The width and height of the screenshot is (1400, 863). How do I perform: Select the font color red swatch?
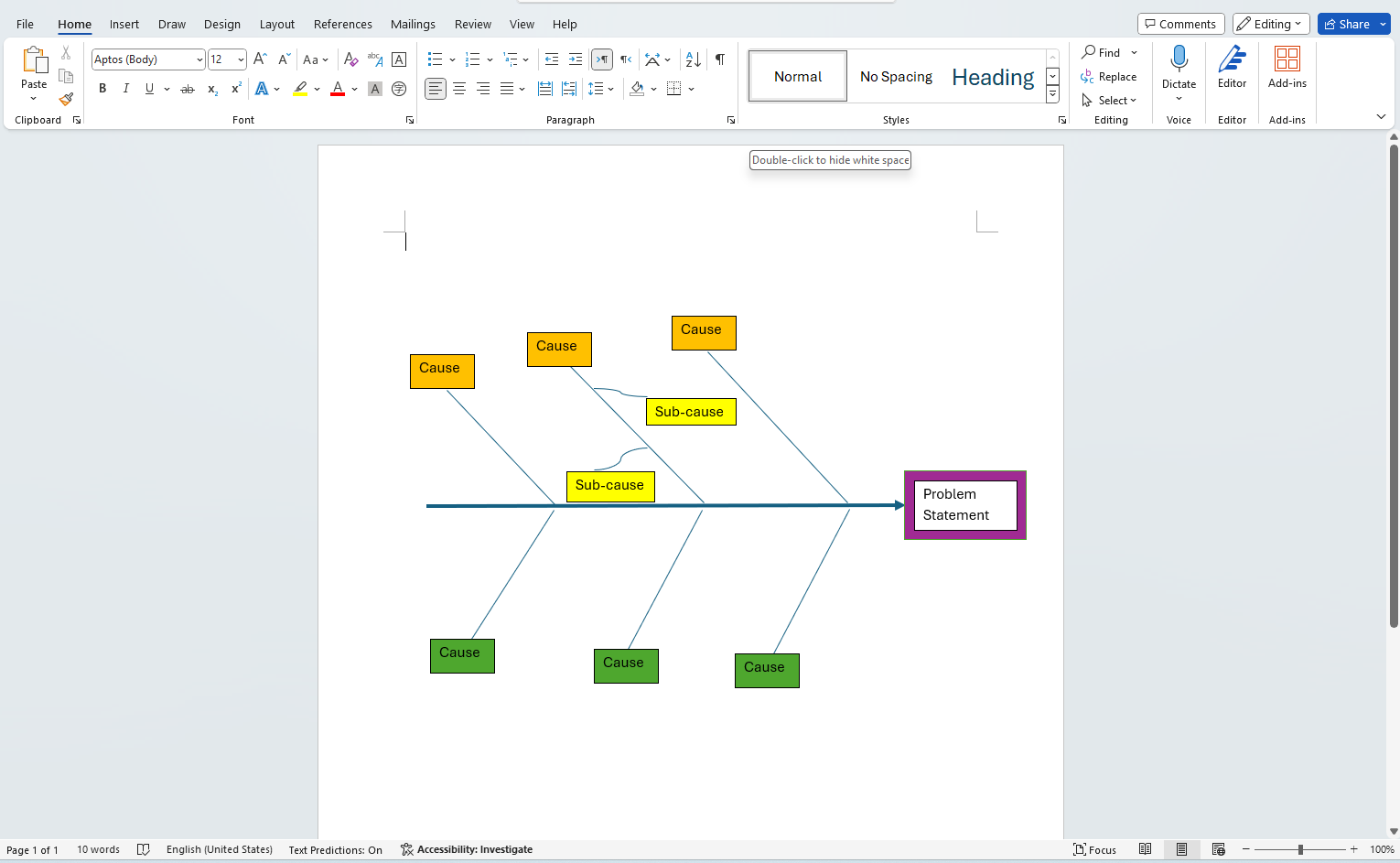click(338, 88)
